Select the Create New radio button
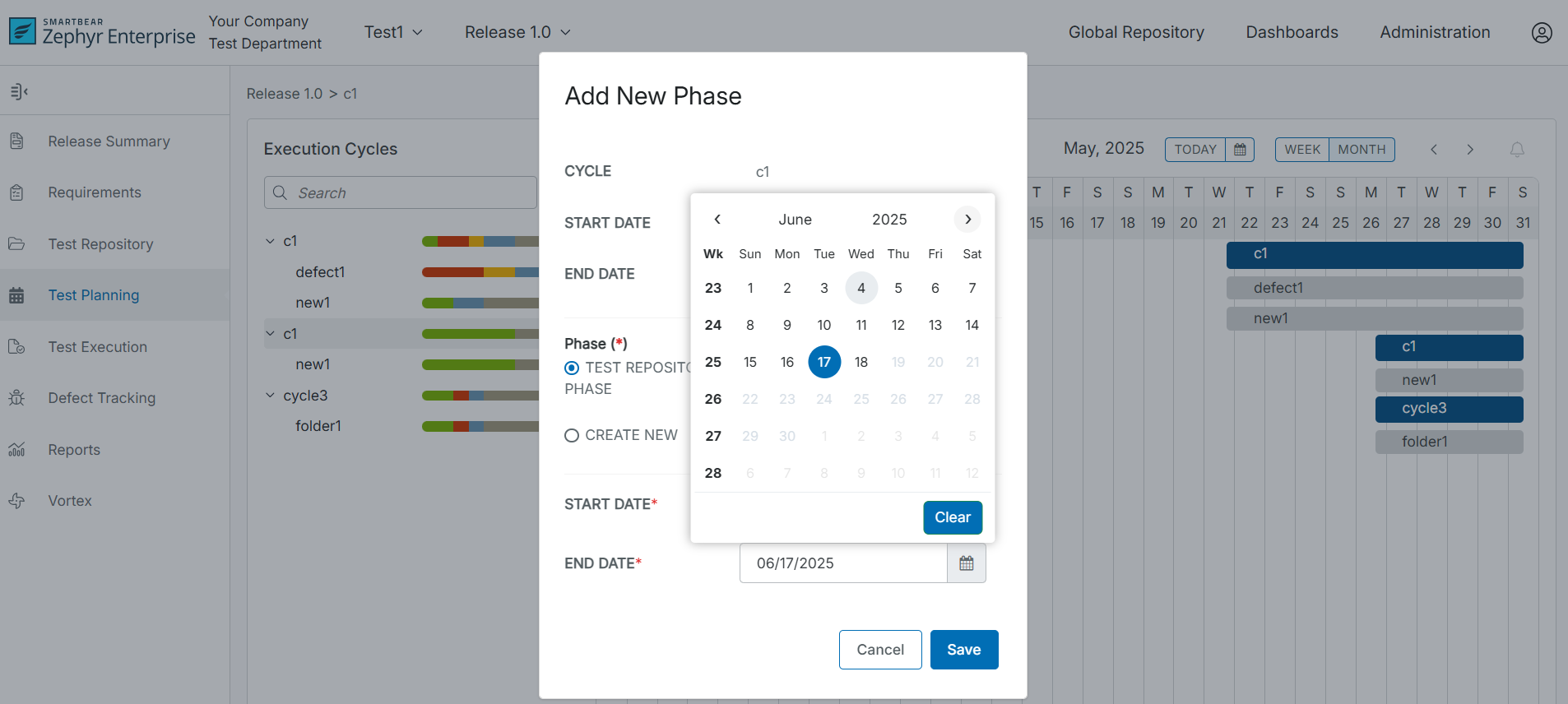 (x=572, y=436)
